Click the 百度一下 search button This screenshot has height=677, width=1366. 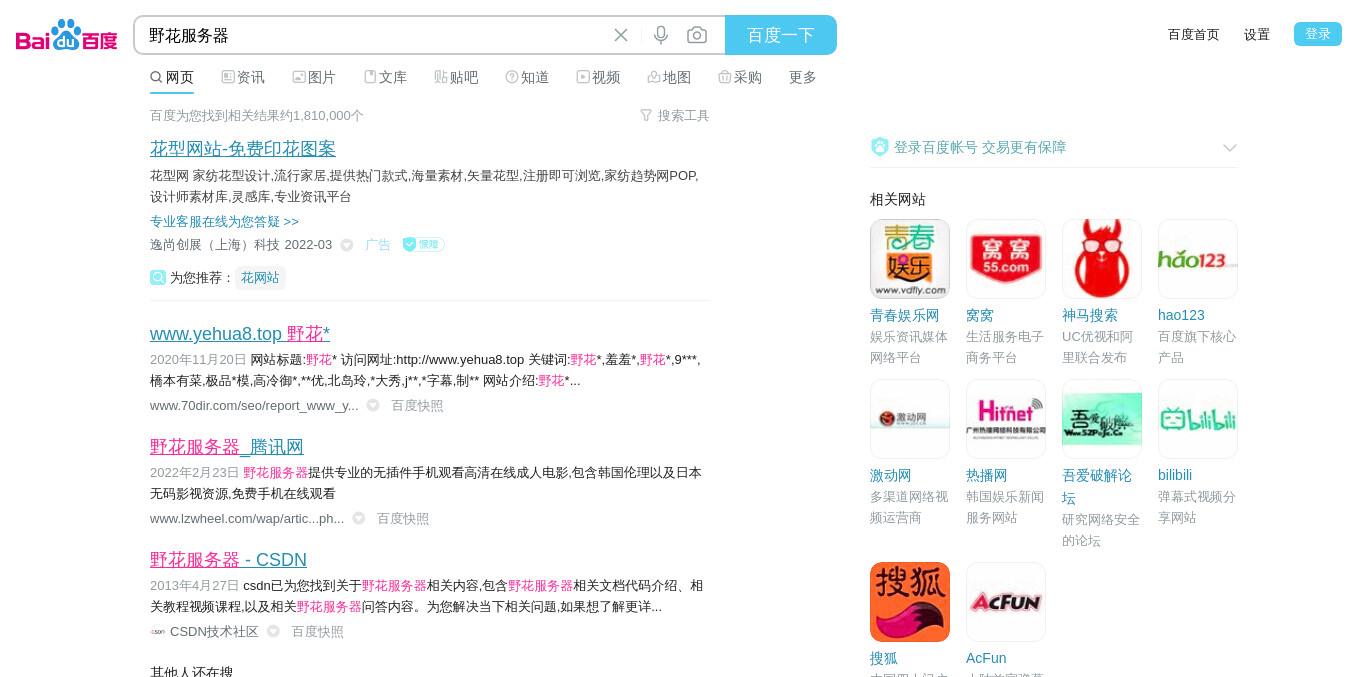click(x=781, y=35)
